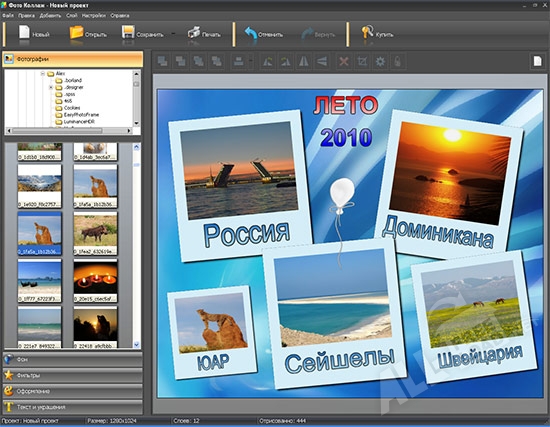Open the dropdown arrow next to Сохранить
This screenshot has width=550, height=427.
click(173, 34)
